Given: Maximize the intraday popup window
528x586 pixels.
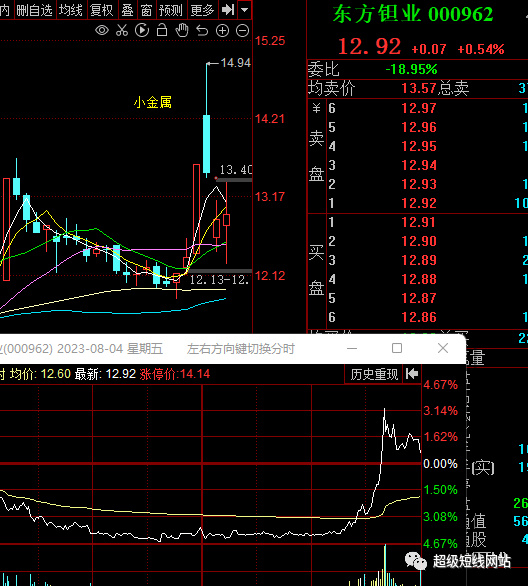Looking at the screenshot, I should pyautogui.click(x=397, y=348).
